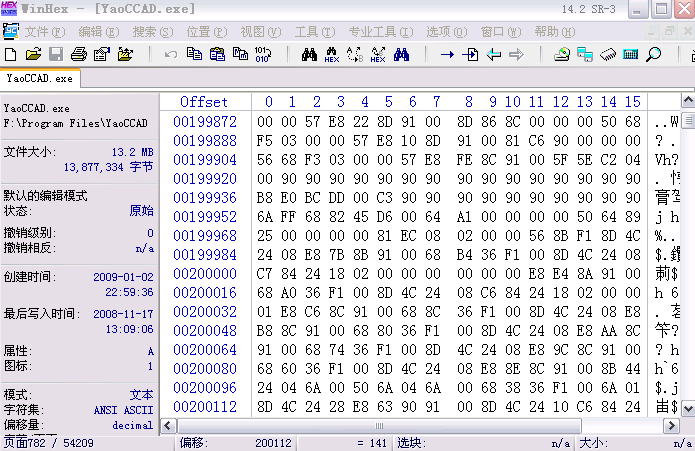This screenshot has width=695, height=451.
Task: Click offset row 00200000
Action: click(205, 274)
